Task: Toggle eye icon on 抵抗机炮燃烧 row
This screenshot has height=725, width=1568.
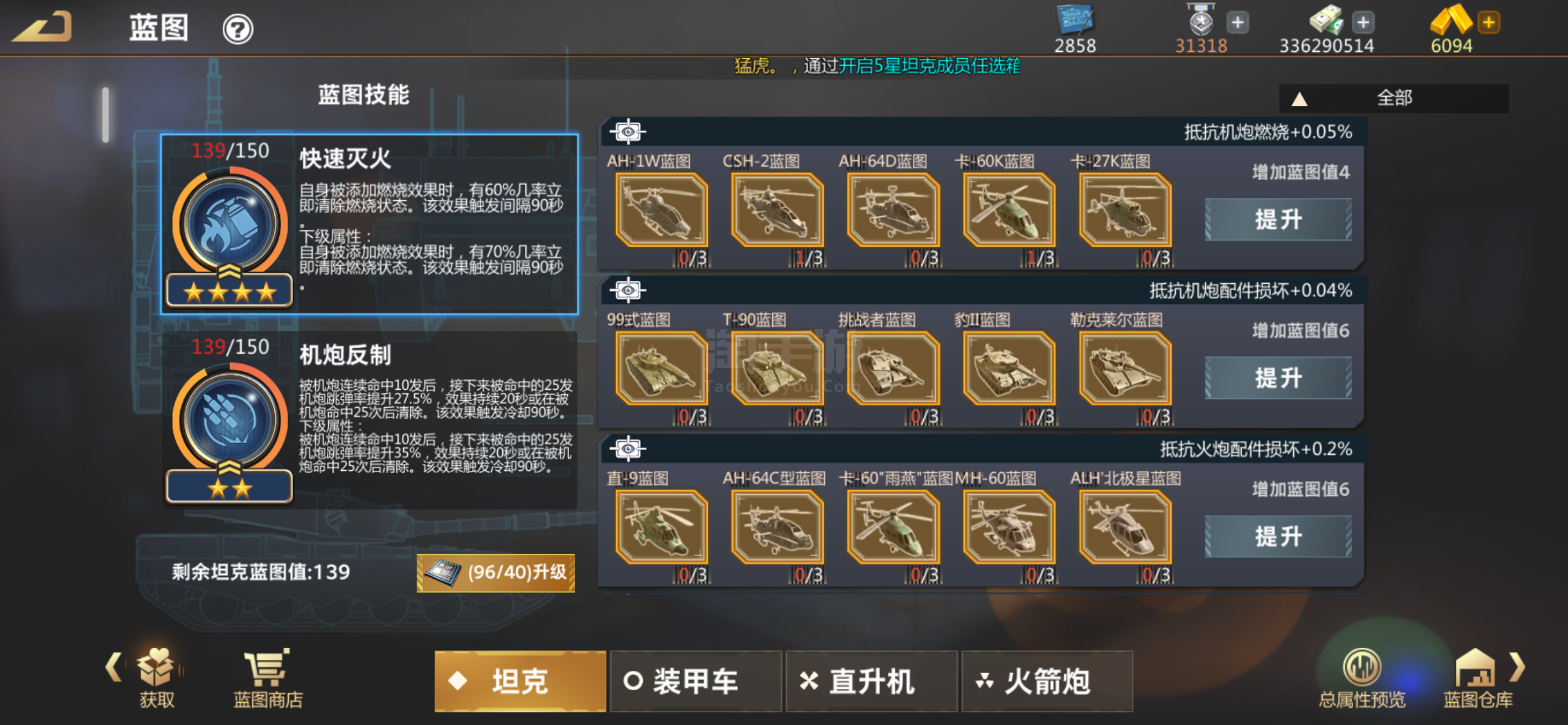Action: coord(627,131)
